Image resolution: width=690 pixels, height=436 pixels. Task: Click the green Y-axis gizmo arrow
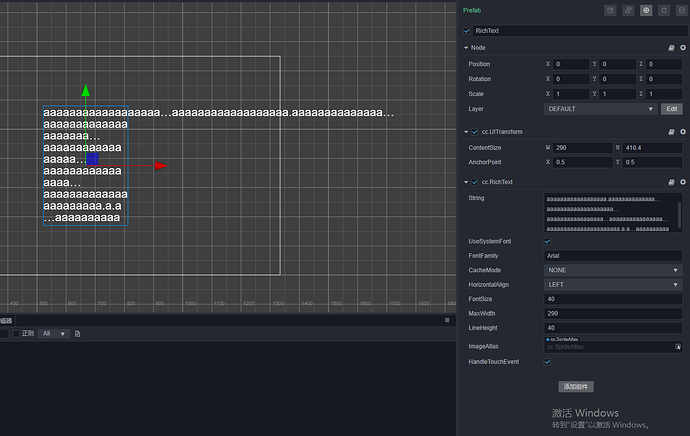coord(86,91)
